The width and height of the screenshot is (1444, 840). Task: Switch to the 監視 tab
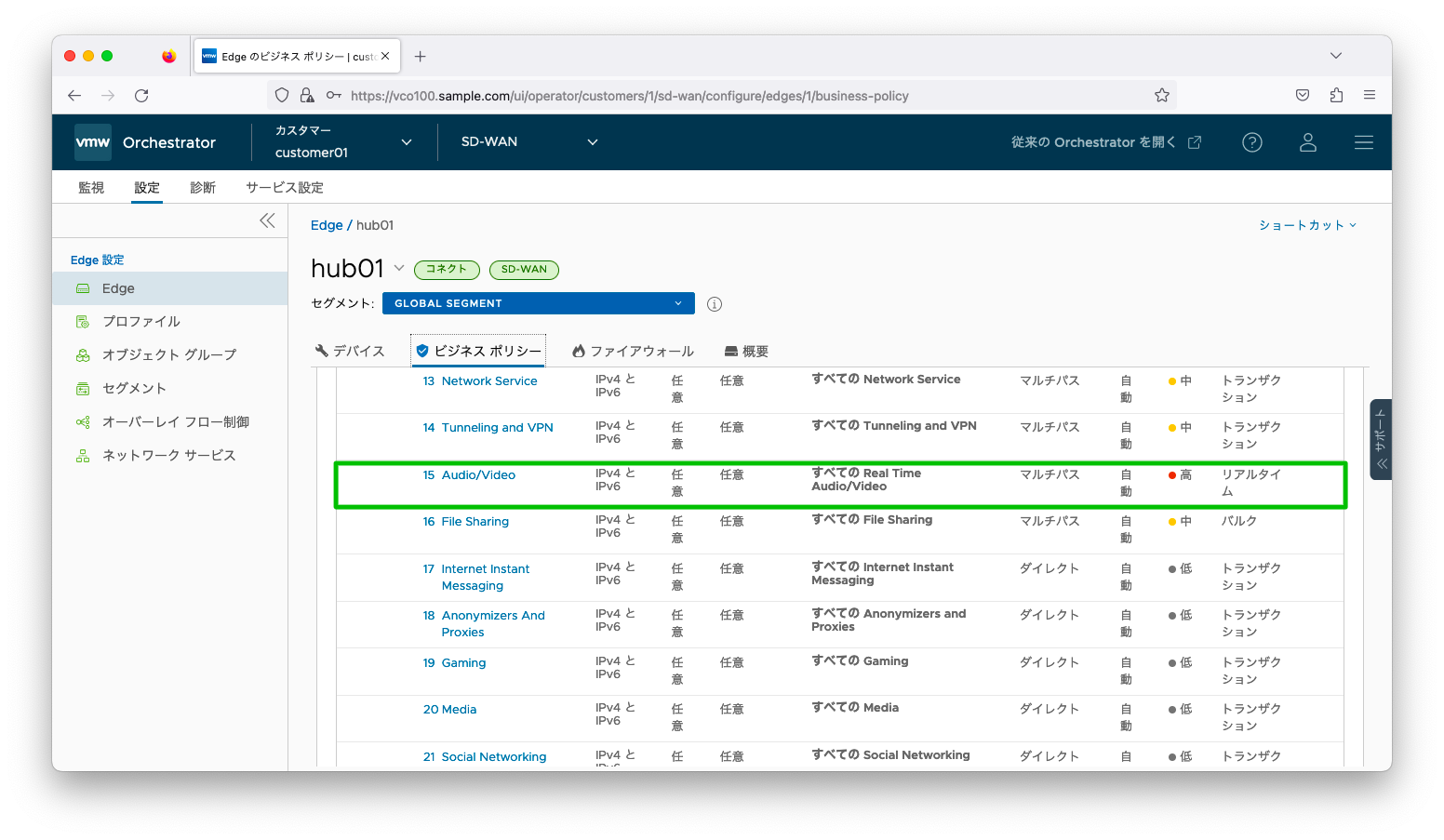coord(91,187)
